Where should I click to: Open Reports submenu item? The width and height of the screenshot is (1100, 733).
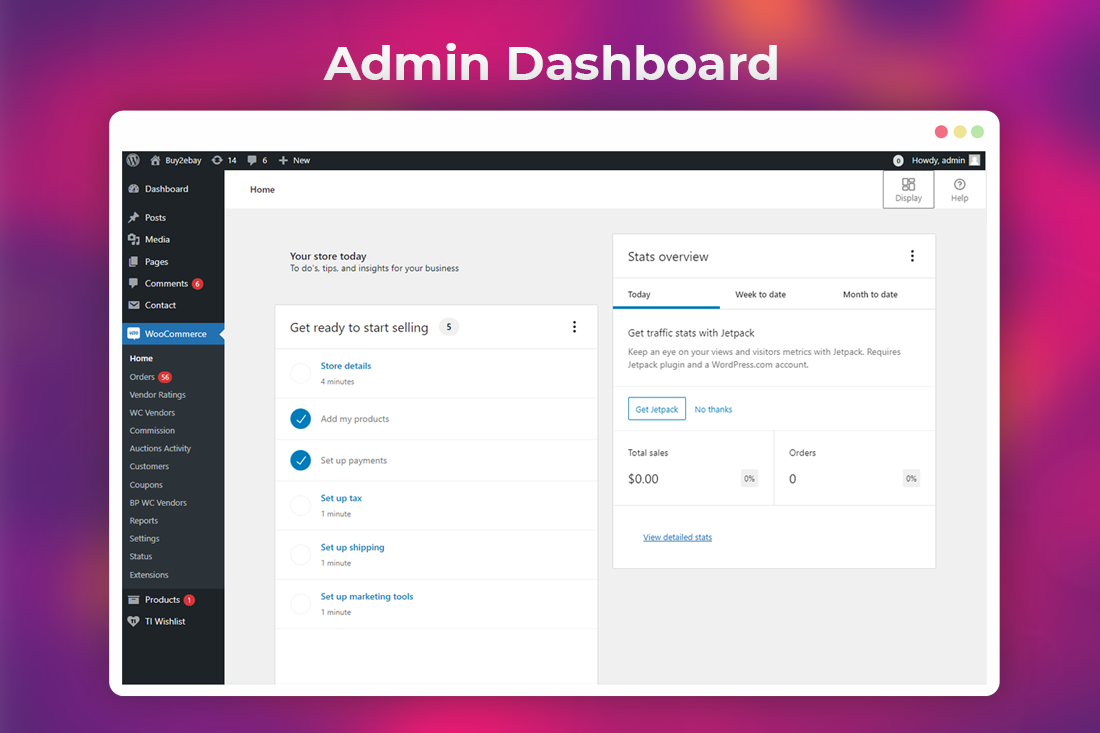144,520
